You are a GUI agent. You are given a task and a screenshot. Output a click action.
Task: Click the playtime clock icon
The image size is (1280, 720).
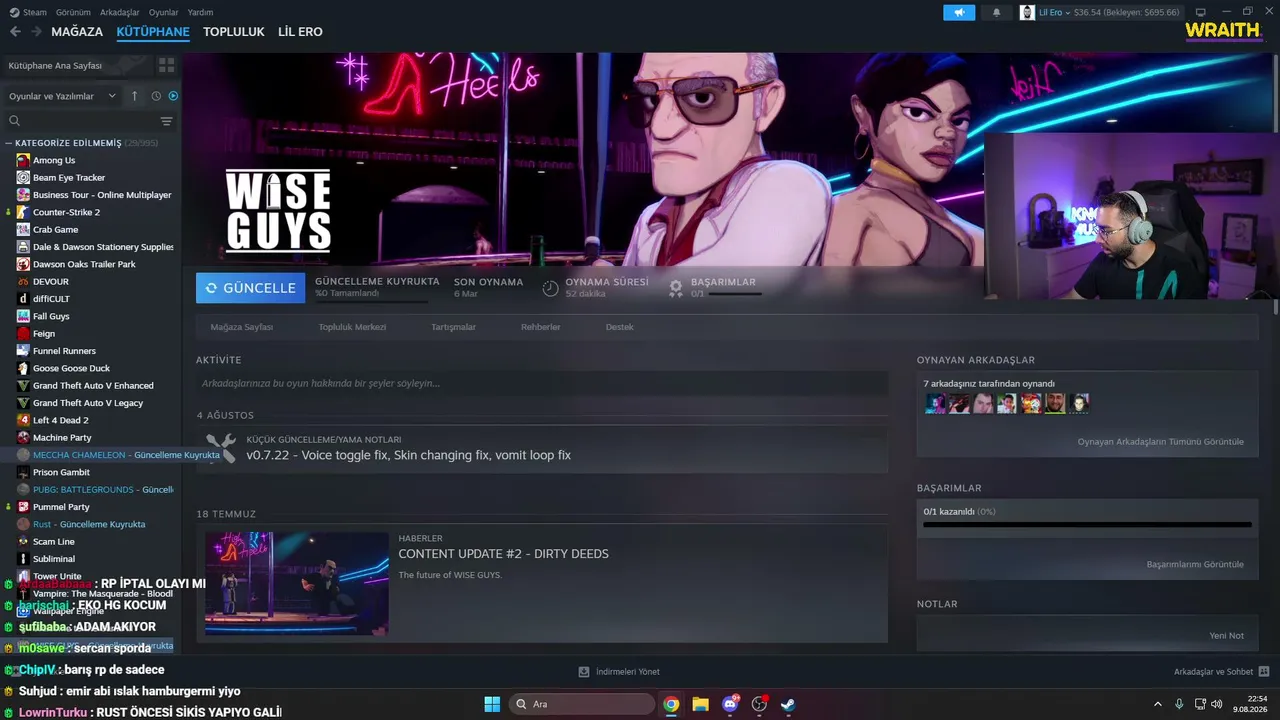click(550, 288)
